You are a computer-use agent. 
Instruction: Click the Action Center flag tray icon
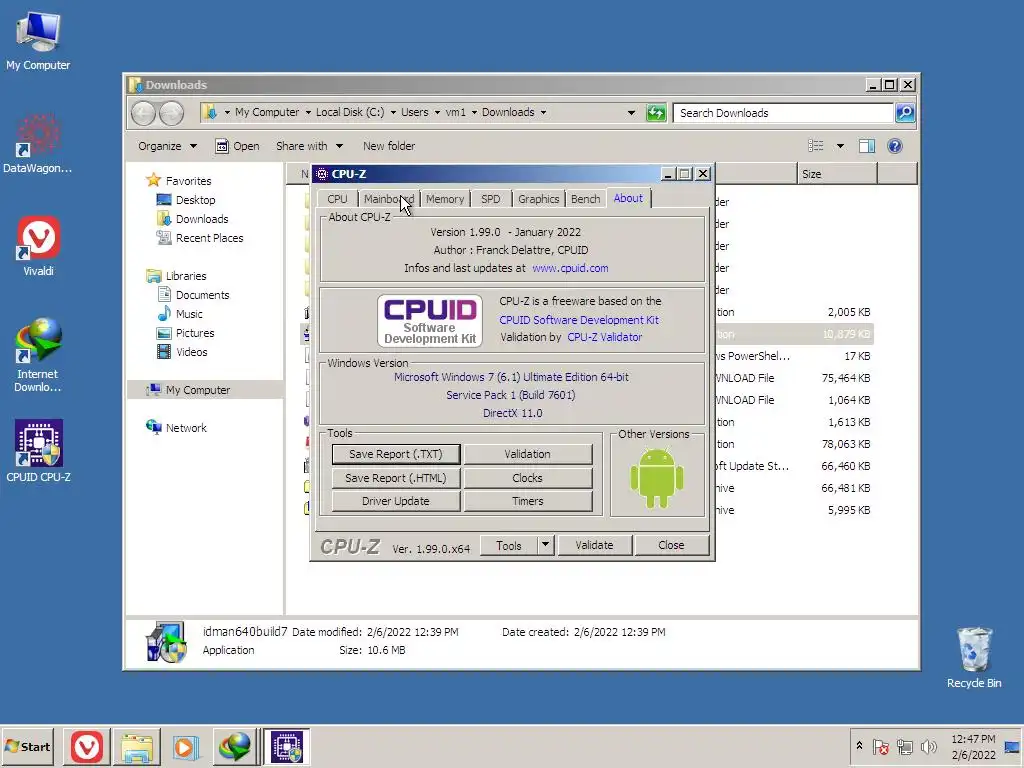point(880,746)
